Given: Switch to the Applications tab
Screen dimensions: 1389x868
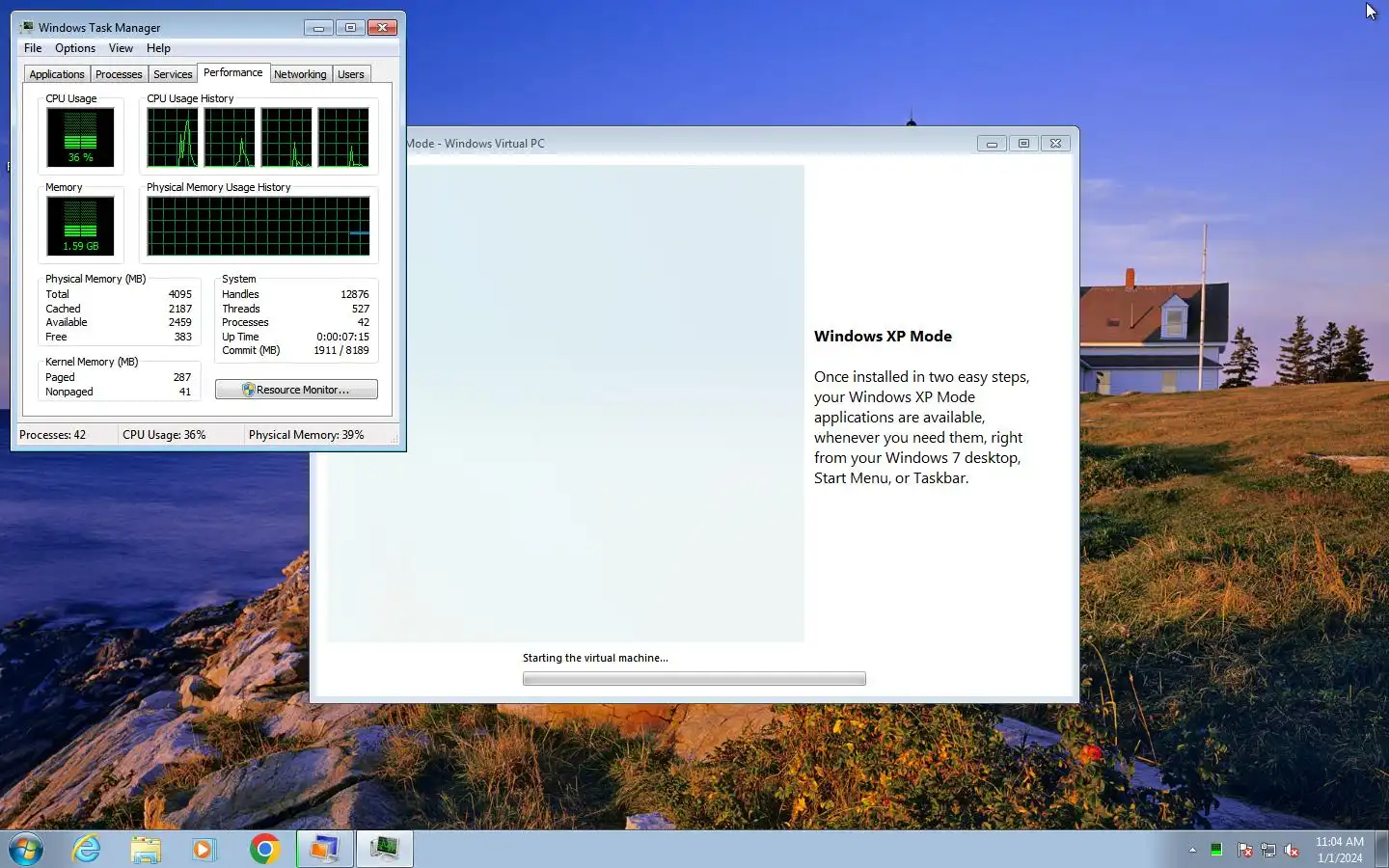Looking at the screenshot, I should pos(57,74).
